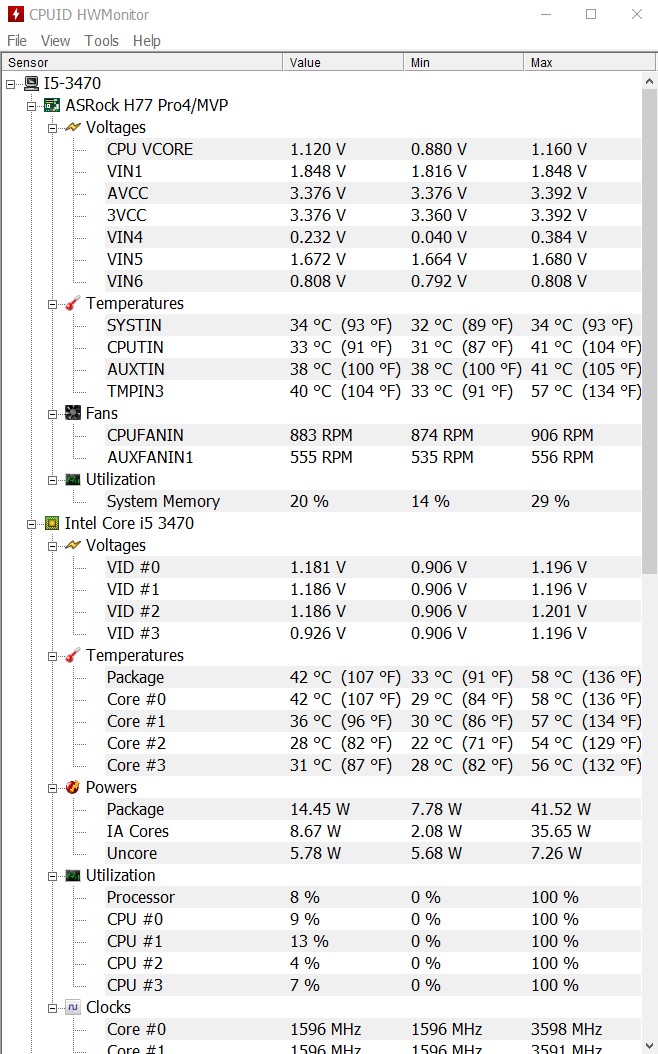Click the CPU chip icon beside Intel Core i5 3470

point(51,523)
